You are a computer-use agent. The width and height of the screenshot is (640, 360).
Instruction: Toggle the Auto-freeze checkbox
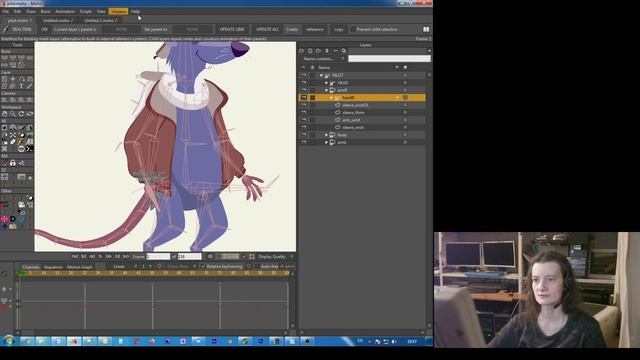point(257,267)
